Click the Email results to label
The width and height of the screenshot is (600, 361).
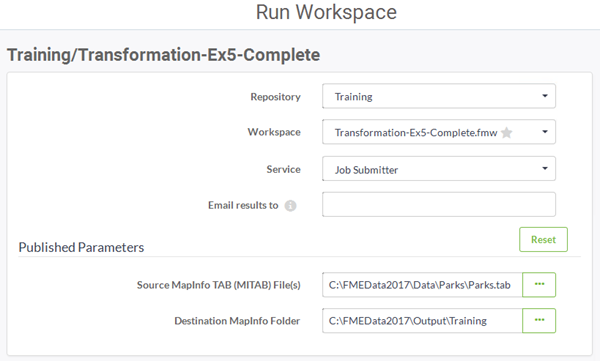[243, 206]
